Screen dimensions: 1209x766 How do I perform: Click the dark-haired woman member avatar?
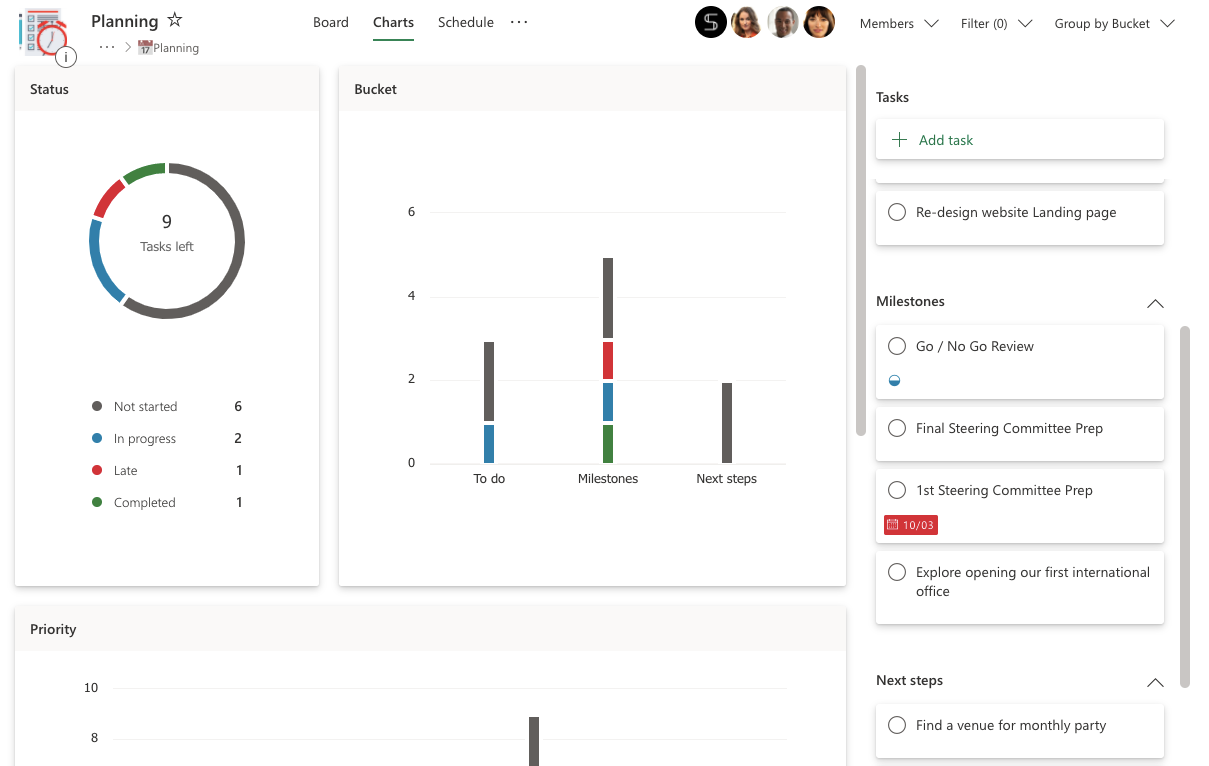pyautogui.click(x=819, y=22)
